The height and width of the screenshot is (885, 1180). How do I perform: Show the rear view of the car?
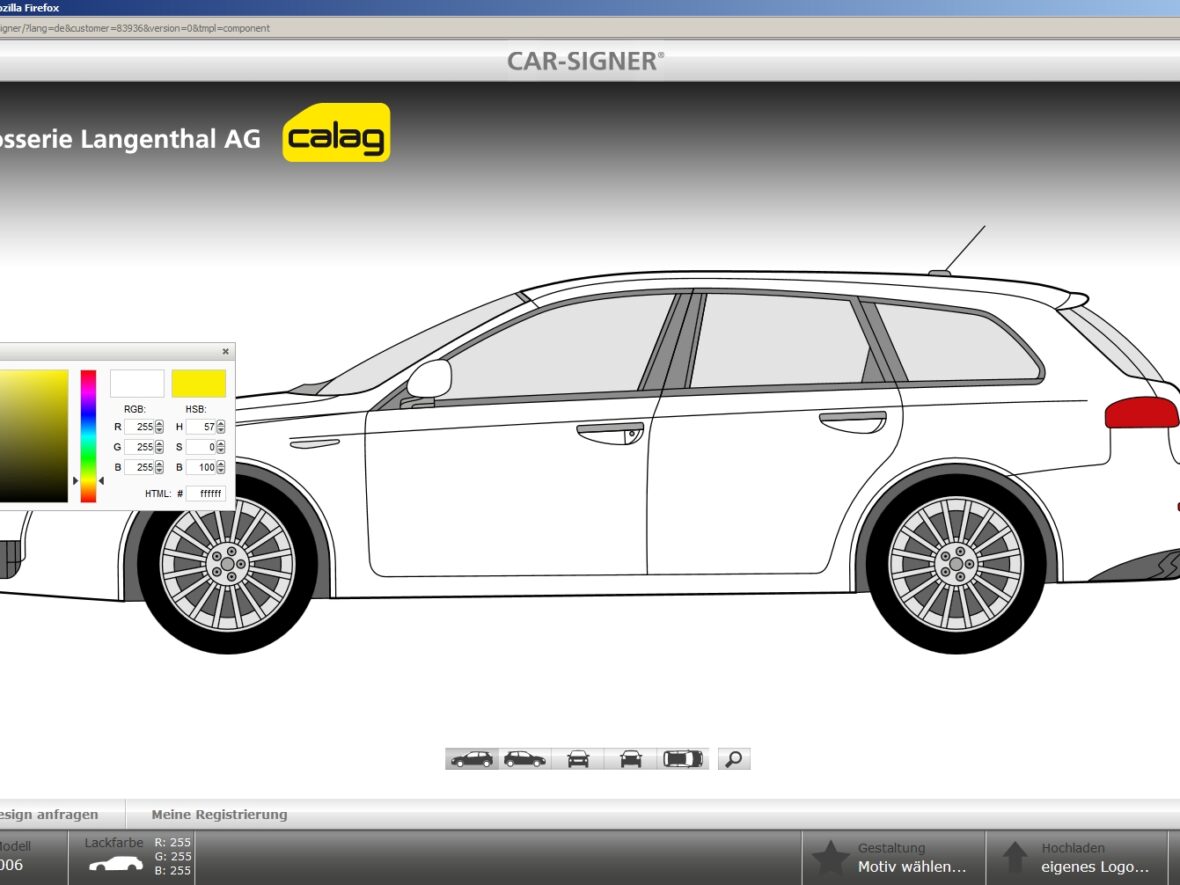pos(630,759)
